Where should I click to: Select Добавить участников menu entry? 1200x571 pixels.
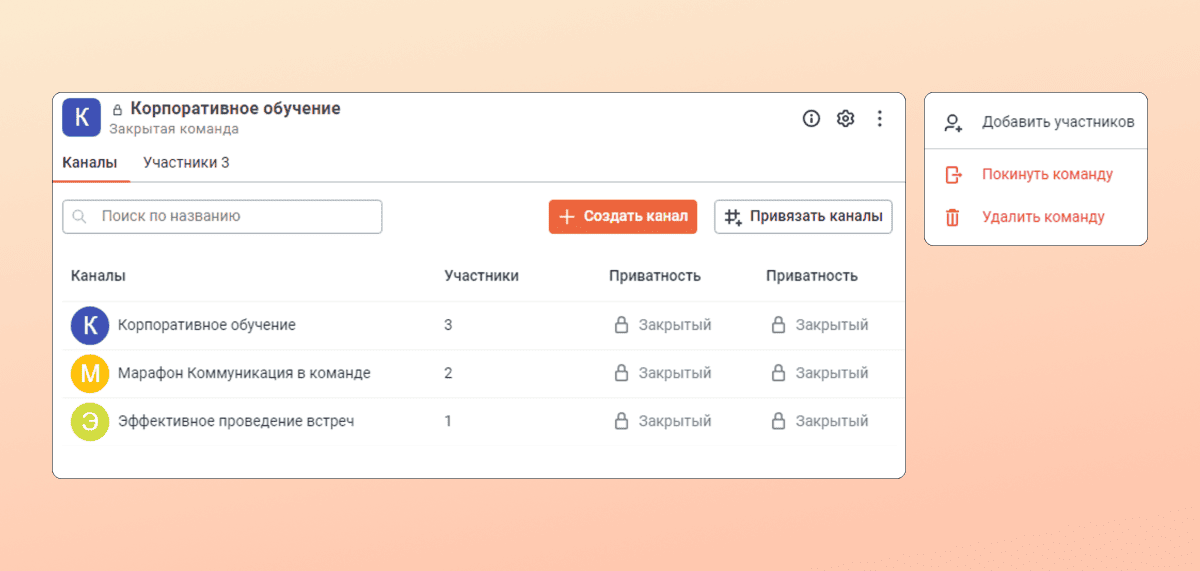[x=1057, y=122]
